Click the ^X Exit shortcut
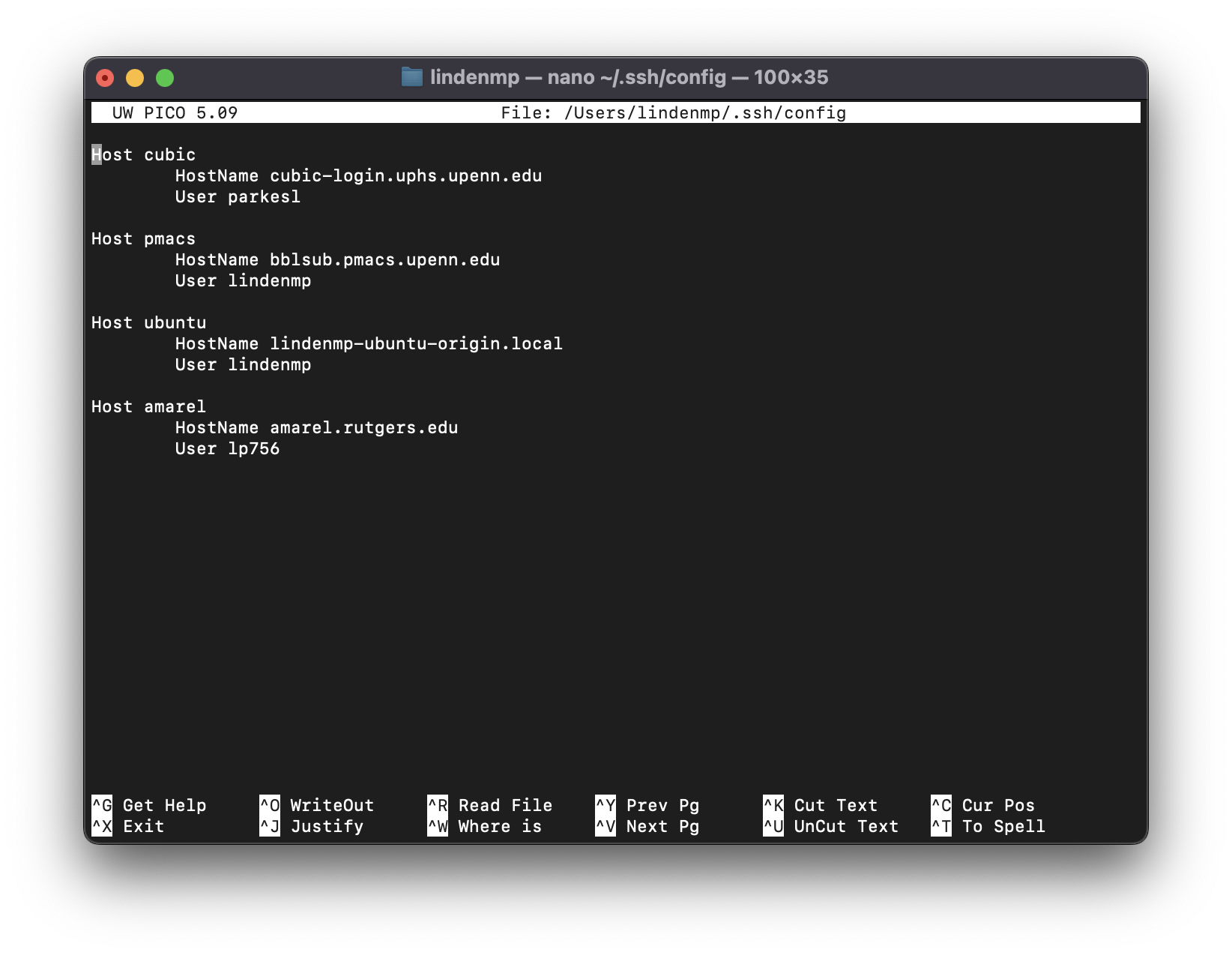Viewport: 1232px width, 955px height. (x=128, y=826)
